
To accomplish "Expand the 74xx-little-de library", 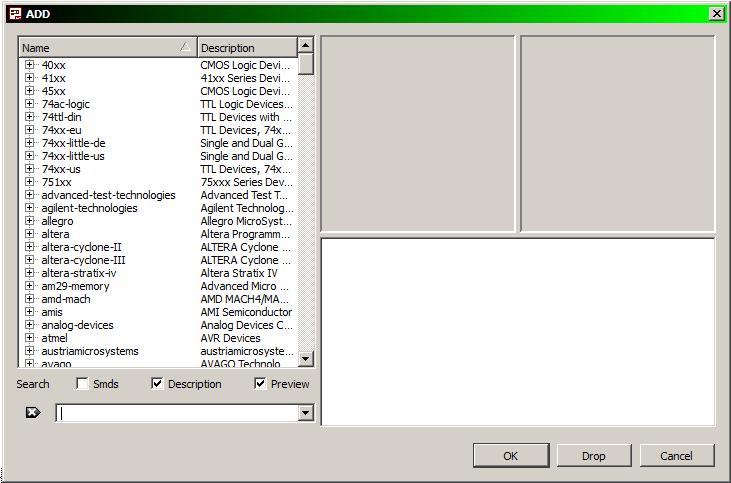I will (29, 143).
